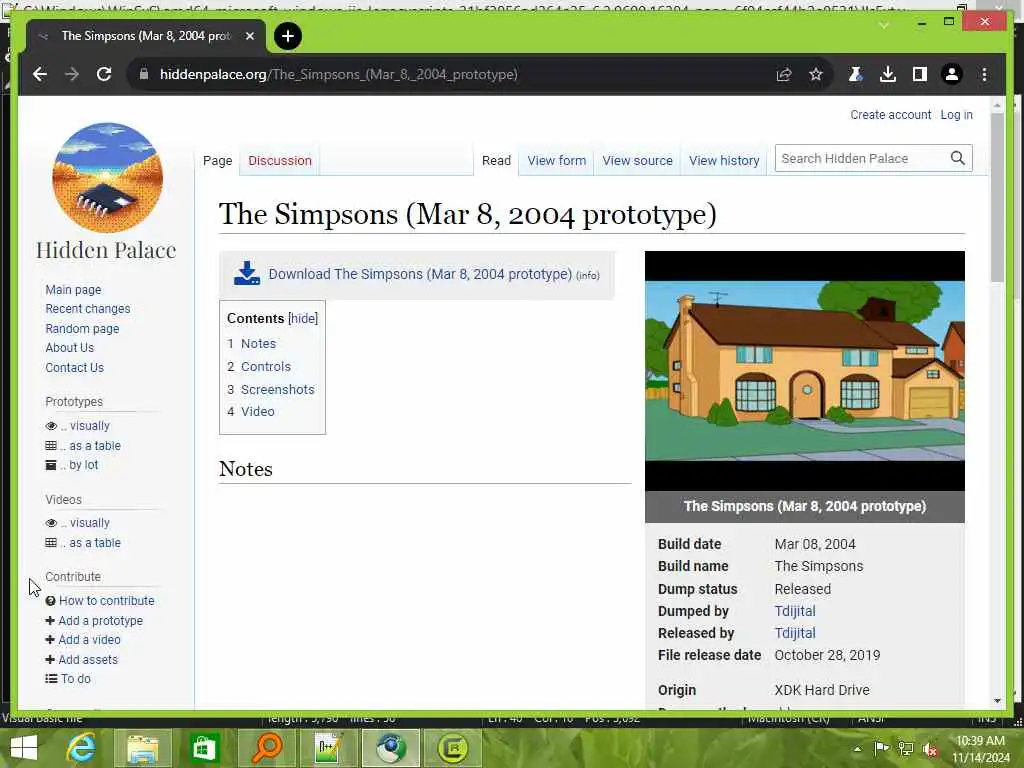1024x768 pixels.
Task: Open Tdijital in Released by row
Action: 795,633
